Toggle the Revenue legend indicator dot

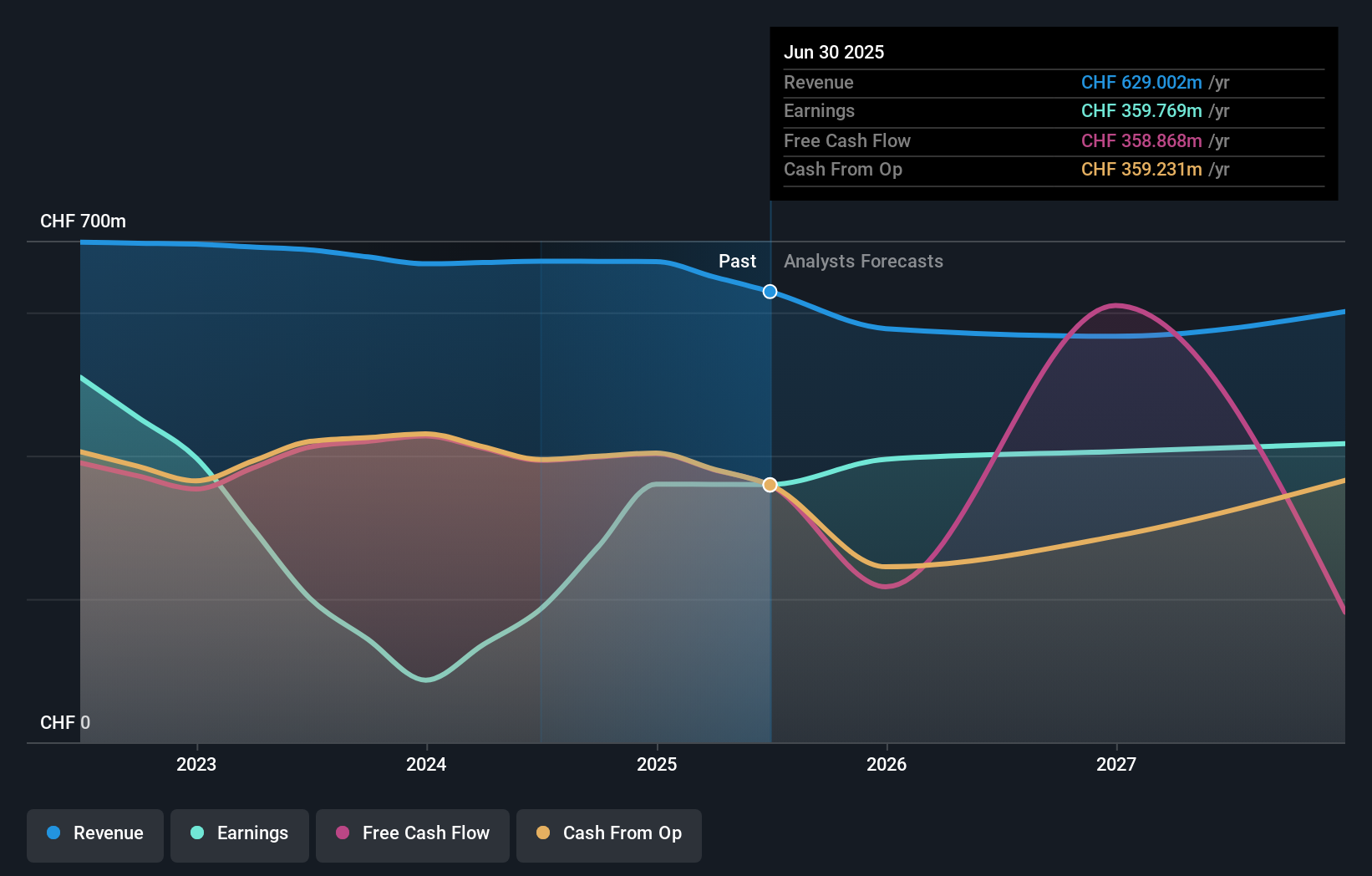52,833
